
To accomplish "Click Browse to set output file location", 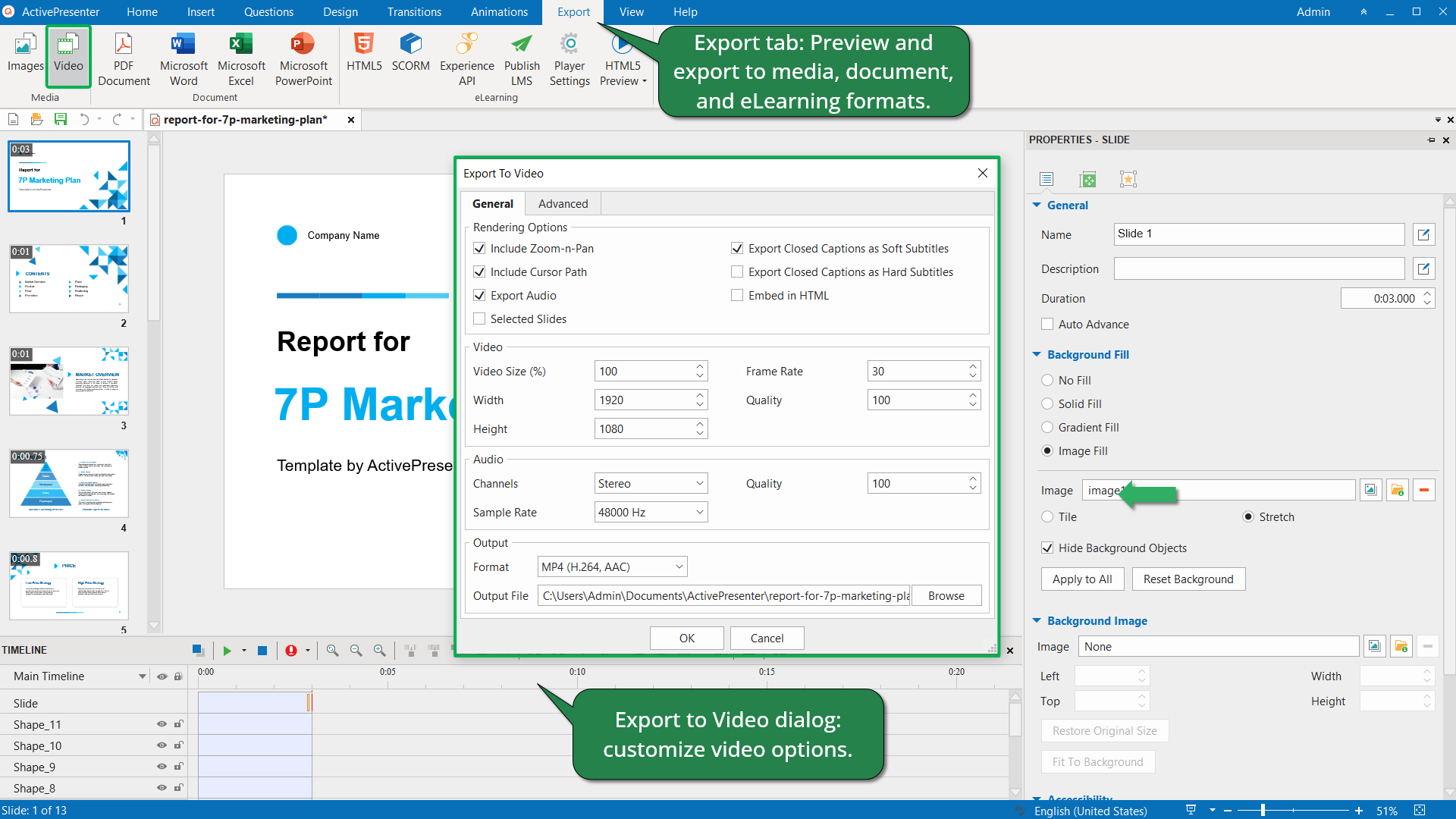I will [945, 595].
